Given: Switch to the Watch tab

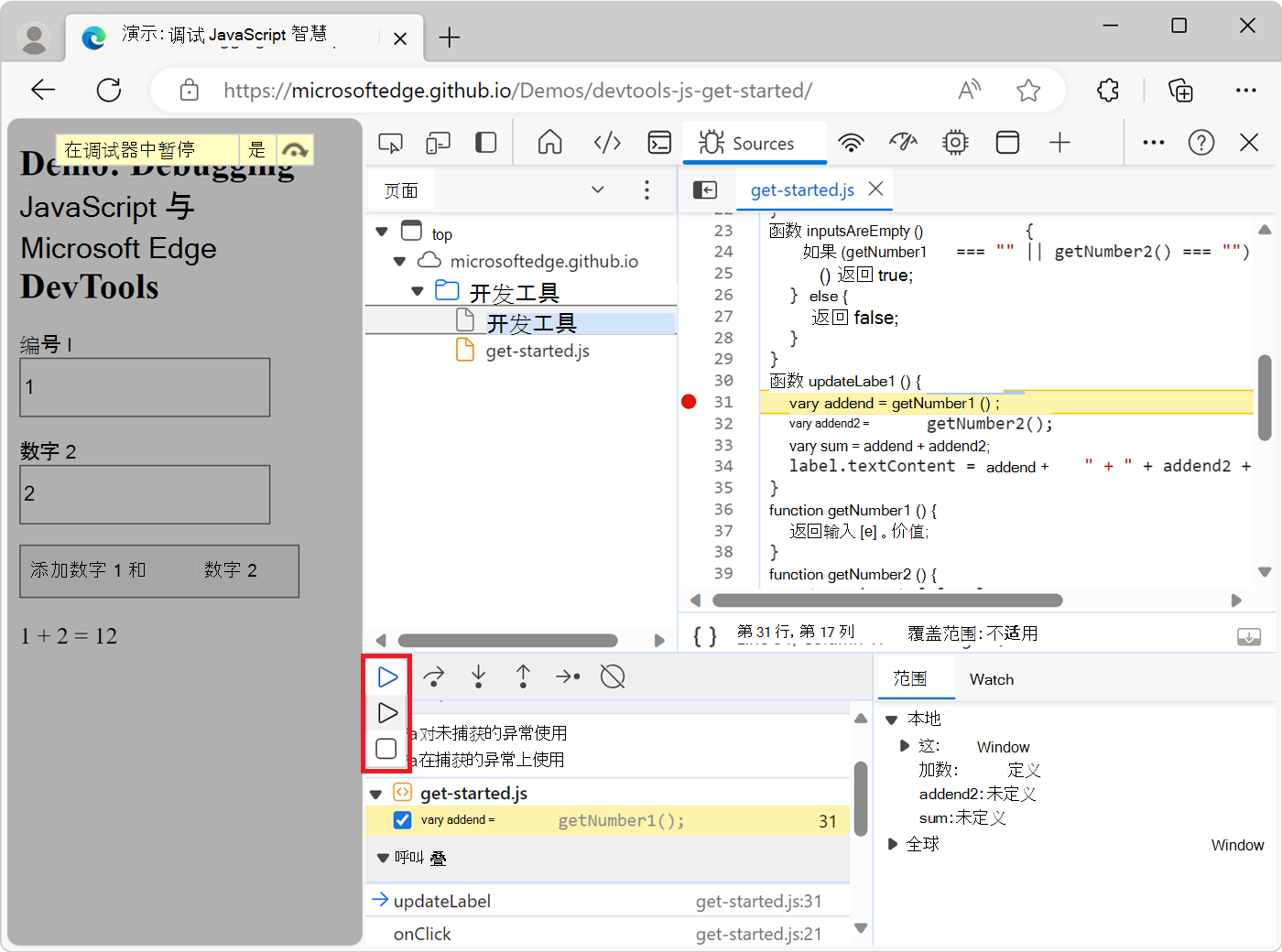Looking at the screenshot, I should click(x=991, y=679).
